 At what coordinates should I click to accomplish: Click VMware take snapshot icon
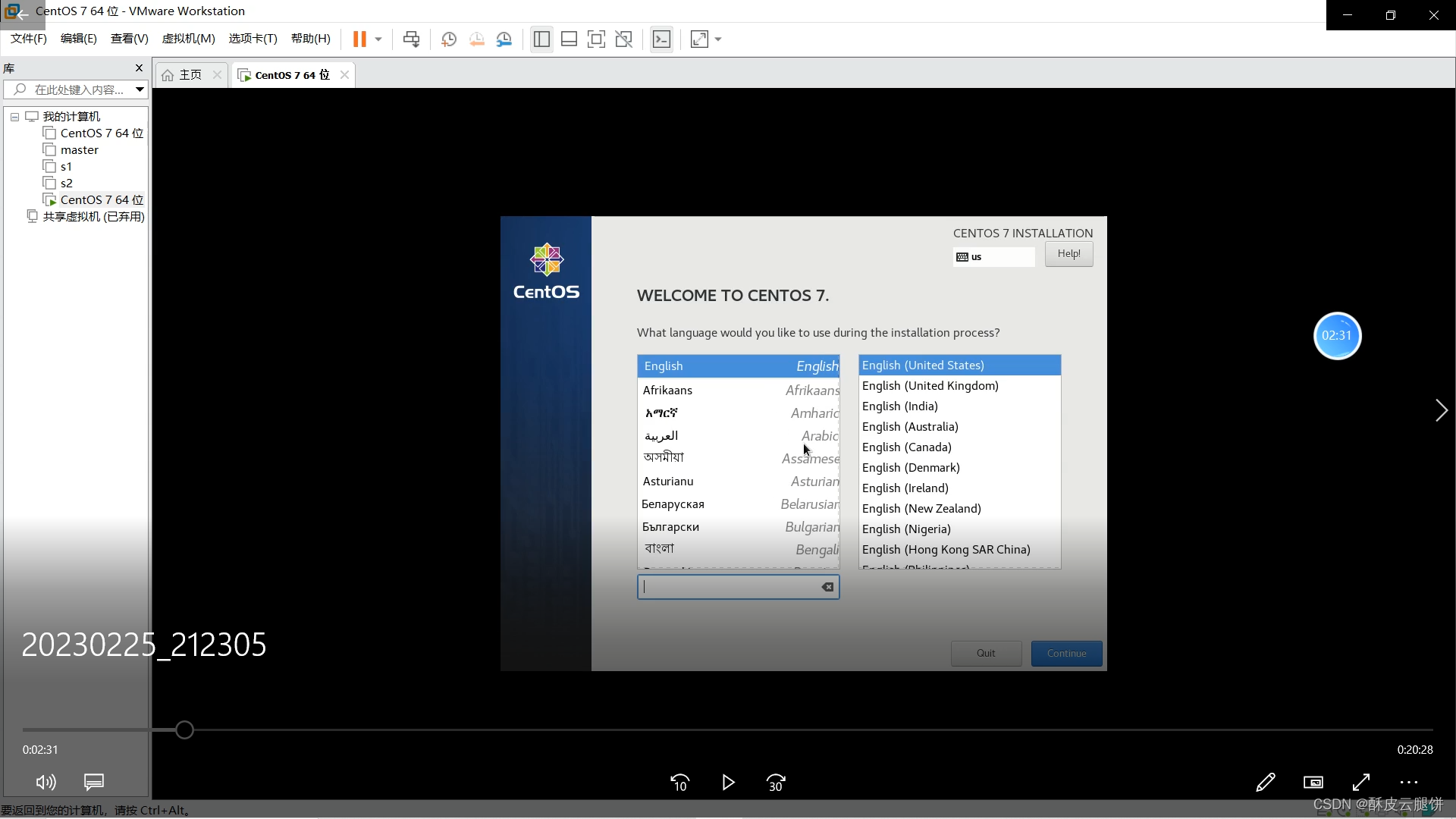tap(448, 39)
